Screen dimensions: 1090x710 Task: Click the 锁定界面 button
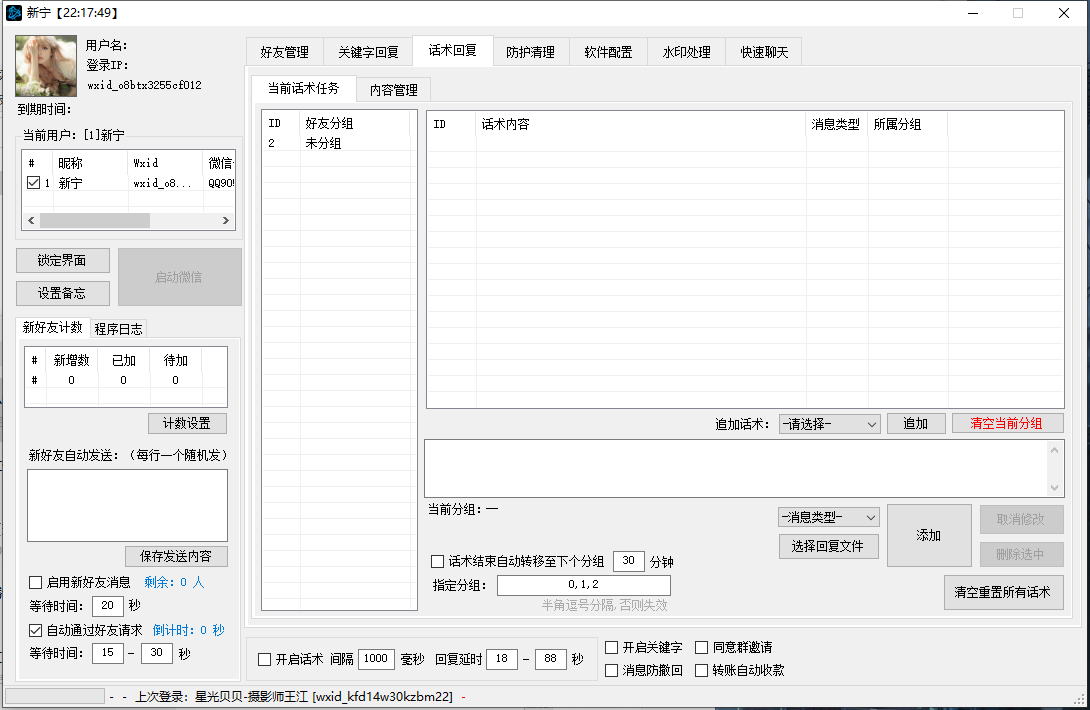pyautogui.click(x=63, y=260)
